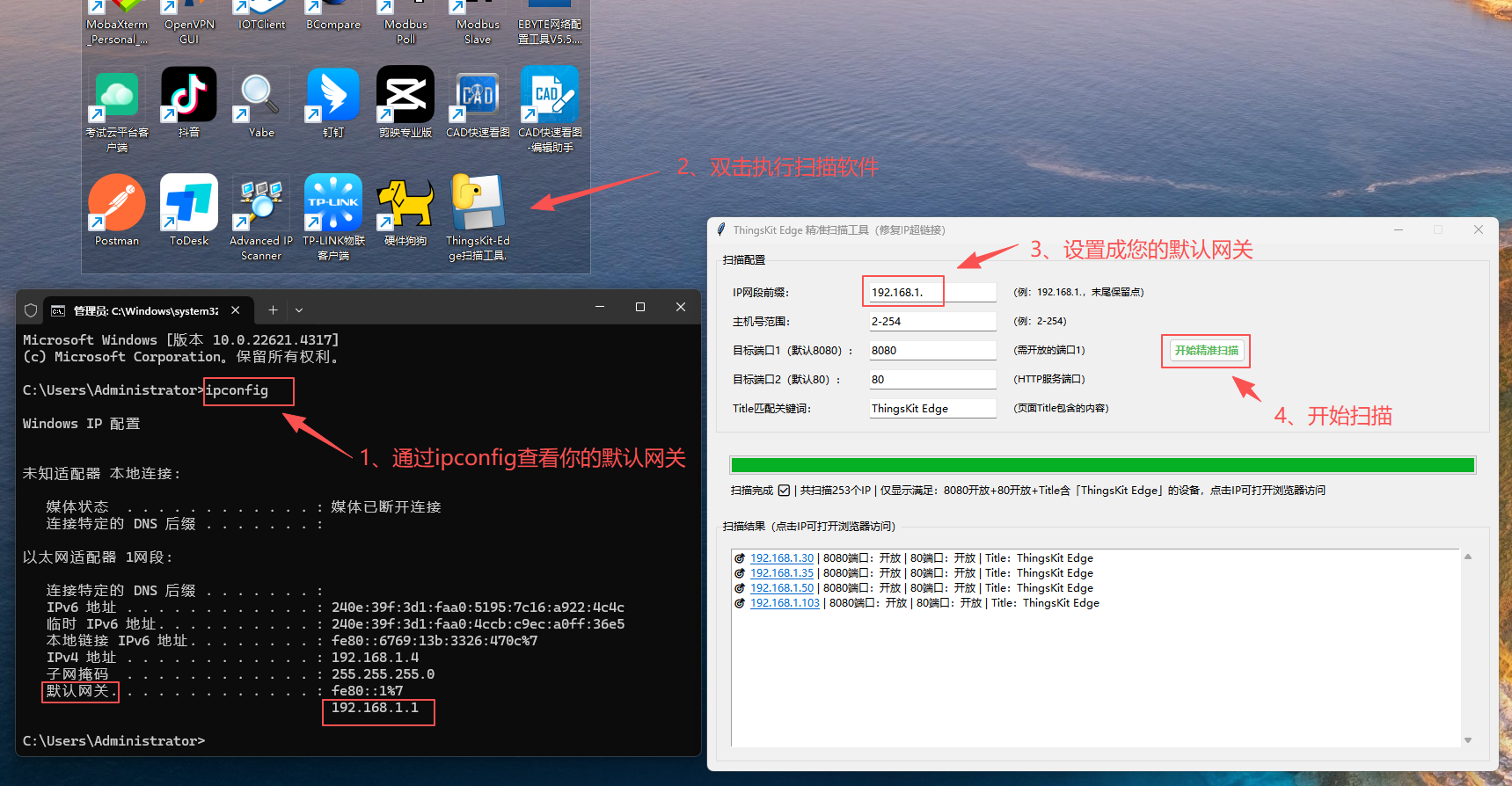Open the Douyin (抖音) desktop icon
1512x786 pixels.
tap(189, 95)
